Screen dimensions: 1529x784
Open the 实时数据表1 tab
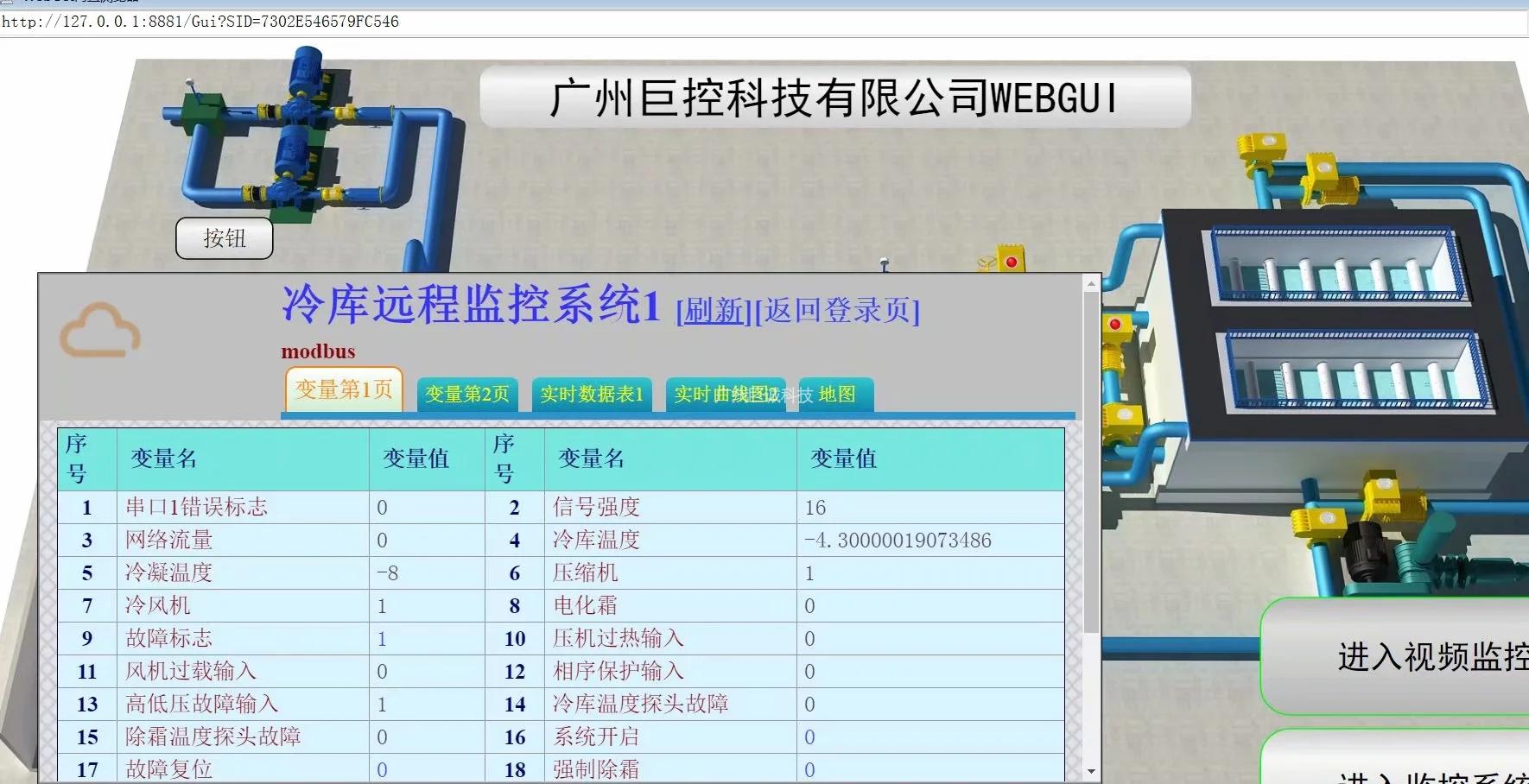point(592,395)
